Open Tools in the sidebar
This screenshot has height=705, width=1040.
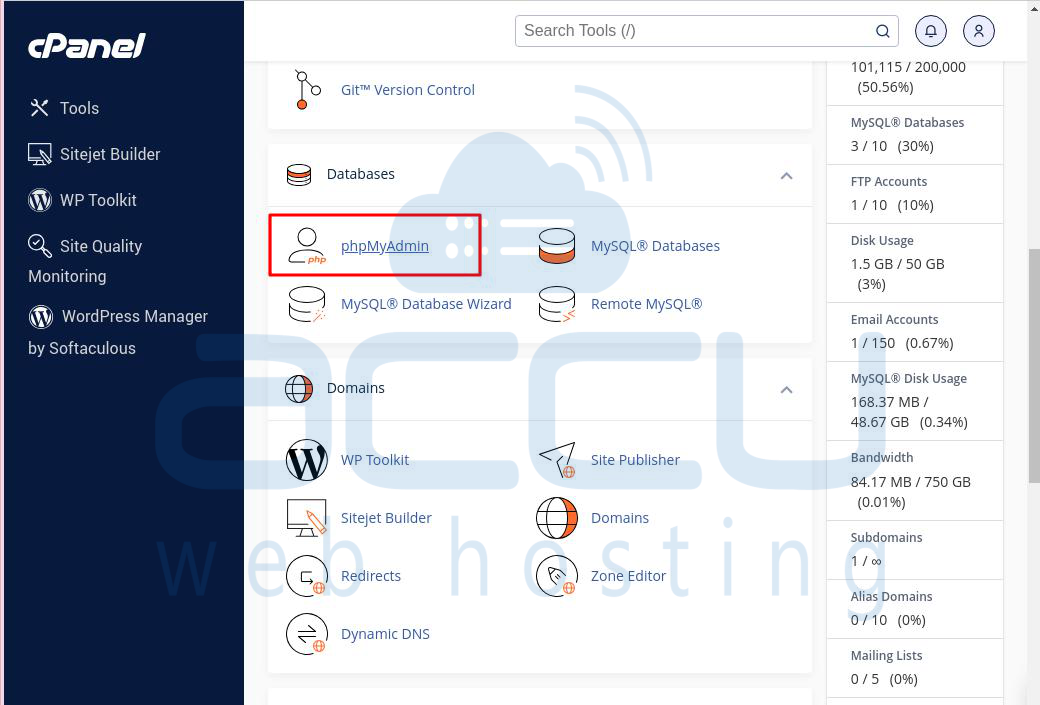(64, 108)
